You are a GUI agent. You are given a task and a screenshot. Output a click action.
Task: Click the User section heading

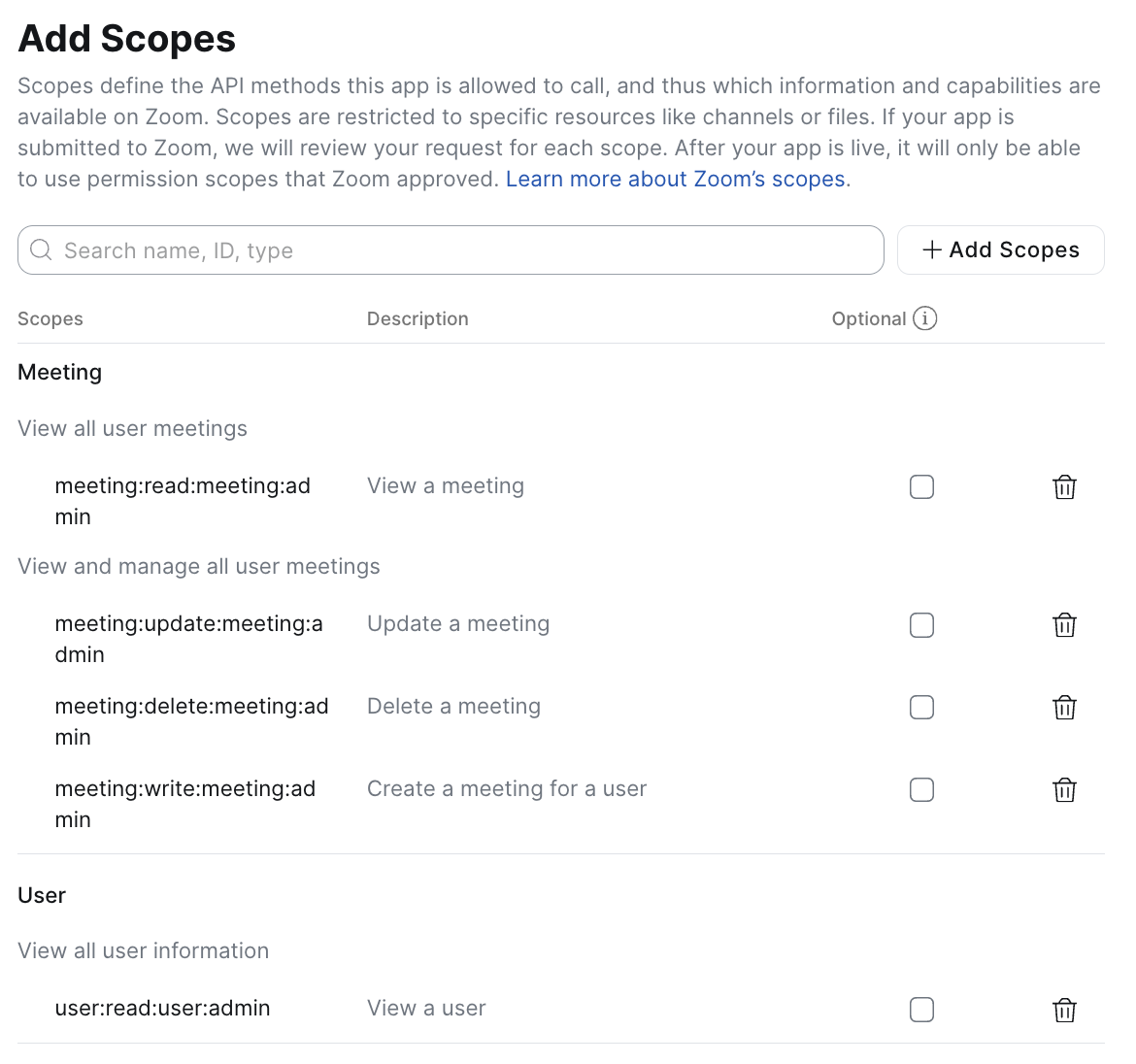[42, 895]
